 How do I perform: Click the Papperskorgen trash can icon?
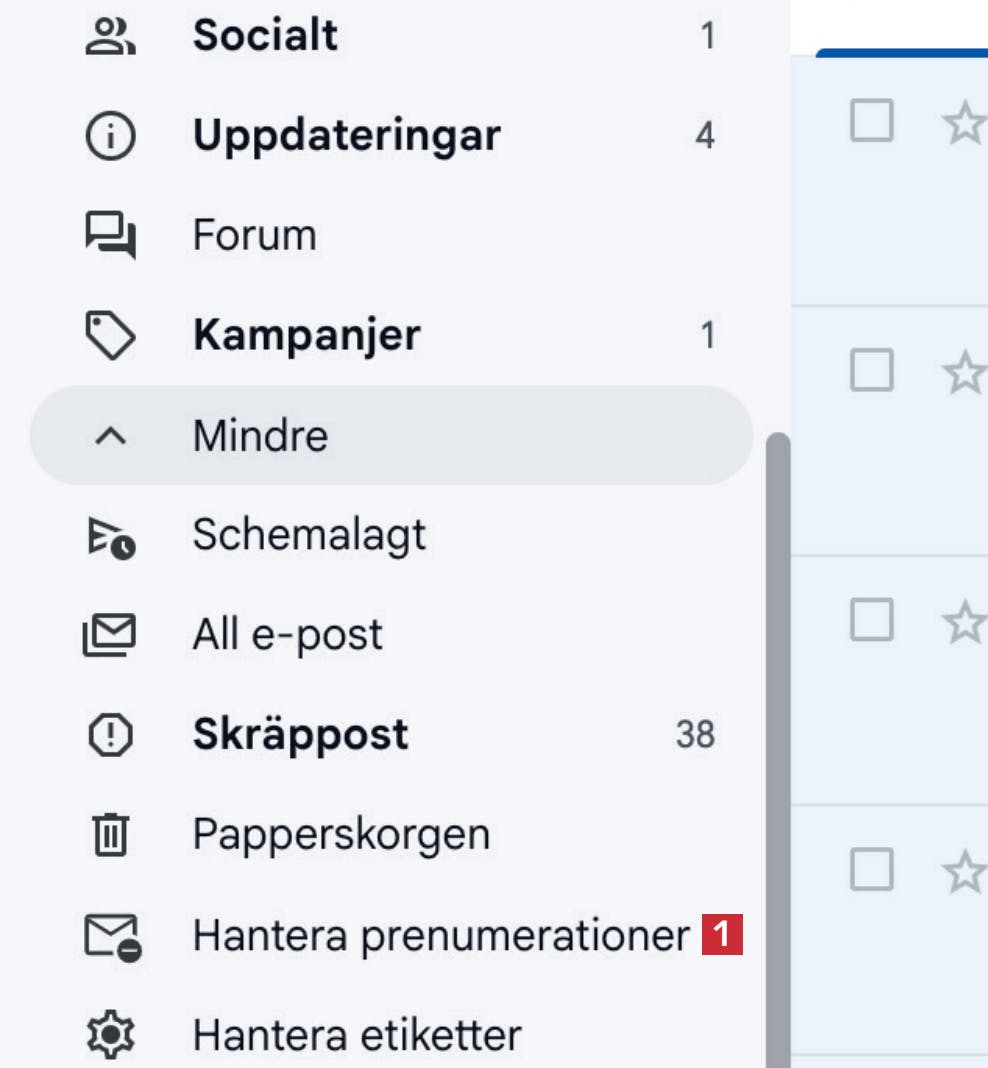[110, 835]
